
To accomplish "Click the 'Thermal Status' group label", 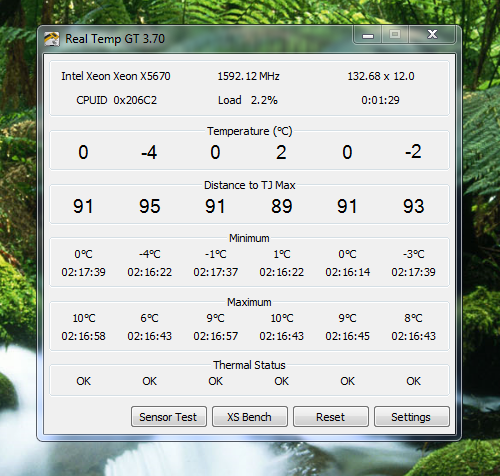I will [x=249, y=365].
